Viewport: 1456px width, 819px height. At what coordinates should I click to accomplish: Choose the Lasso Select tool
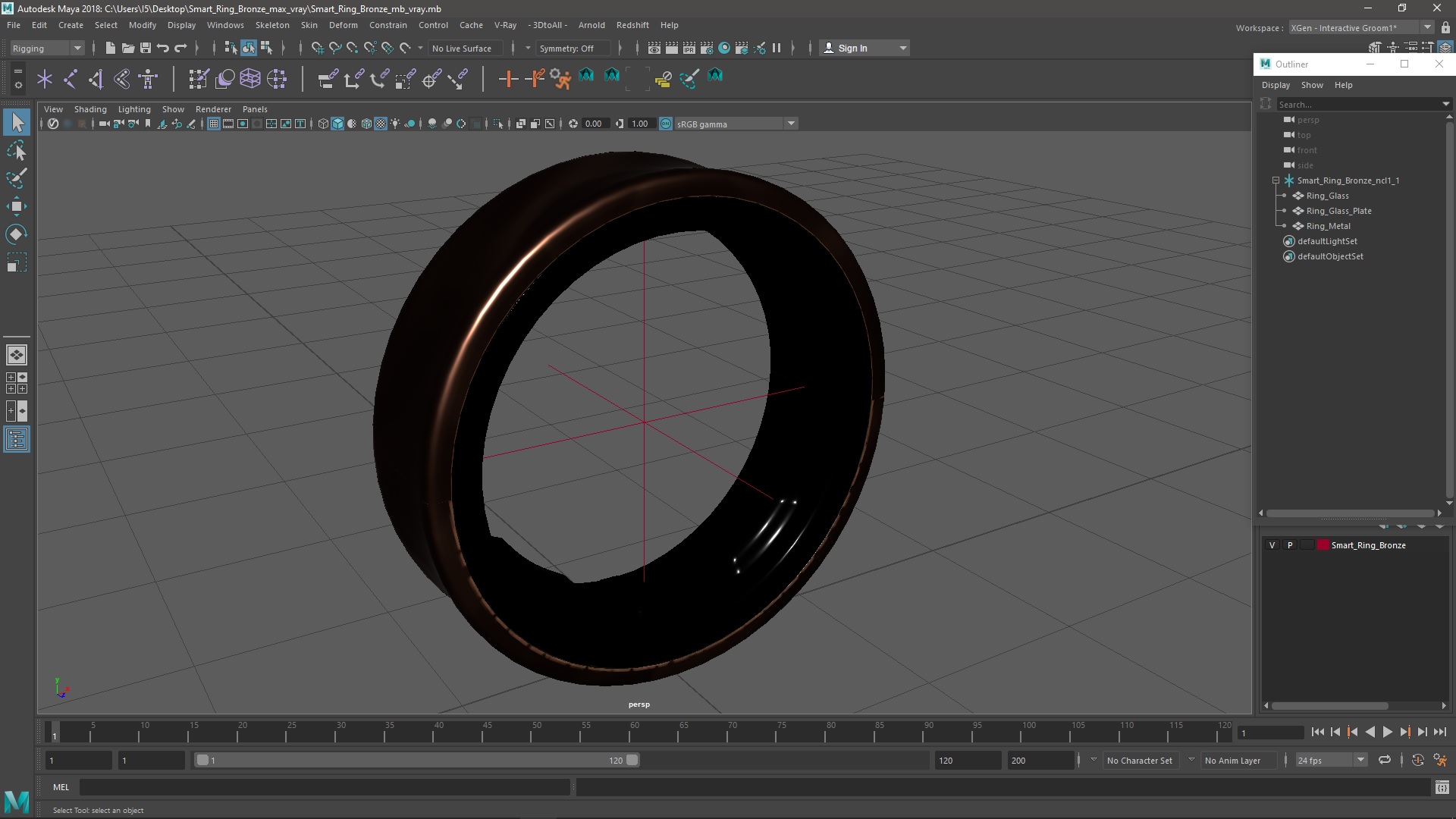[x=17, y=150]
